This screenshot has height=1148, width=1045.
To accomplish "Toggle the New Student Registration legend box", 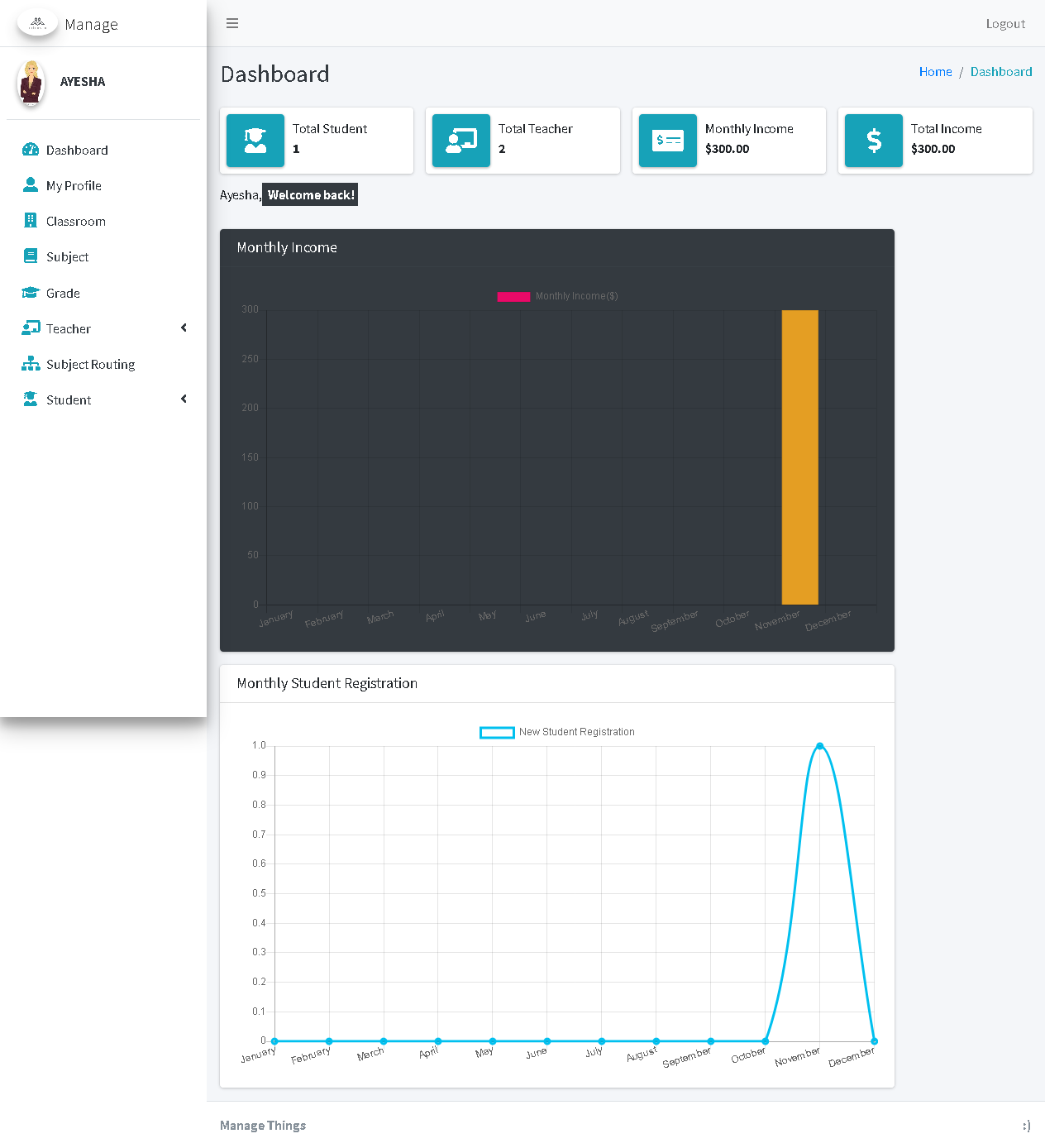I will click(x=497, y=732).
